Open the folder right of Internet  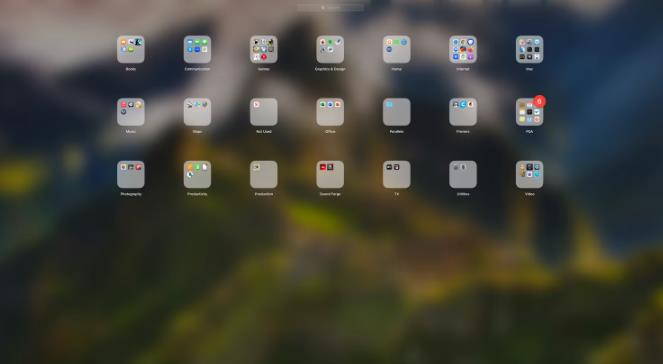coord(529,49)
